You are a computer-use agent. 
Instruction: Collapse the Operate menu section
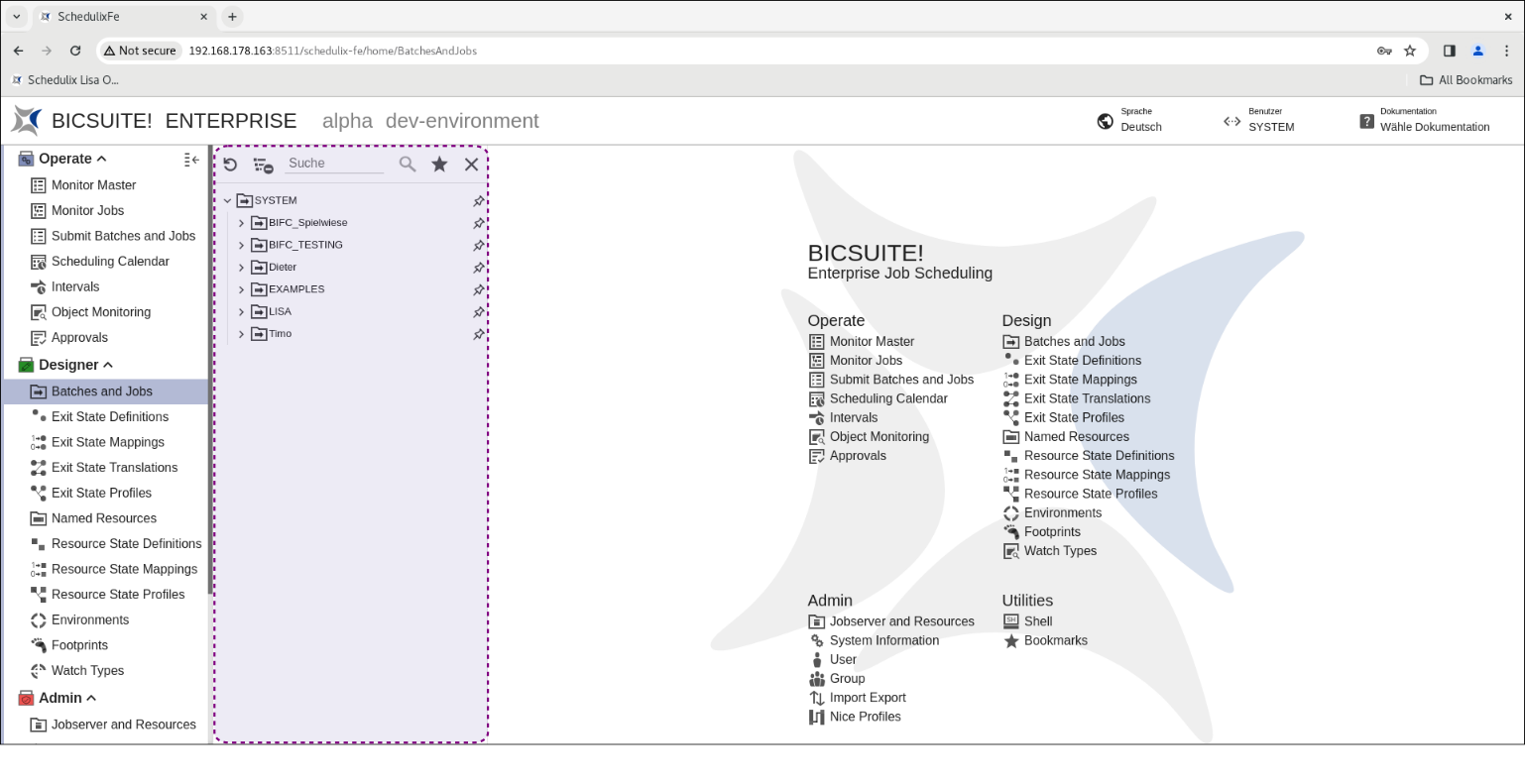tap(101, 159)
